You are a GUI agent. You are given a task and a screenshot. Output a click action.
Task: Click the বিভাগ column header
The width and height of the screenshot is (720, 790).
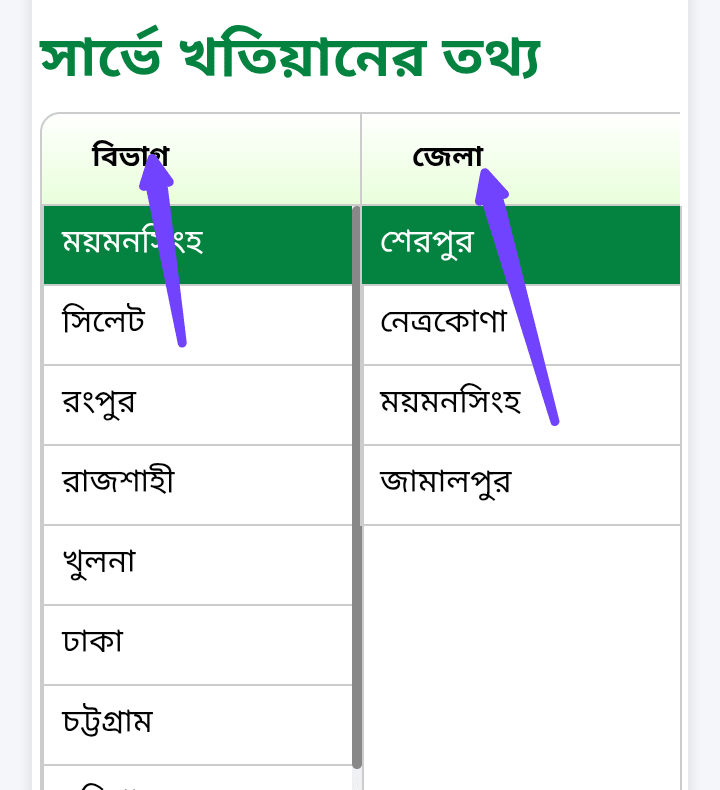click(130, 157)
